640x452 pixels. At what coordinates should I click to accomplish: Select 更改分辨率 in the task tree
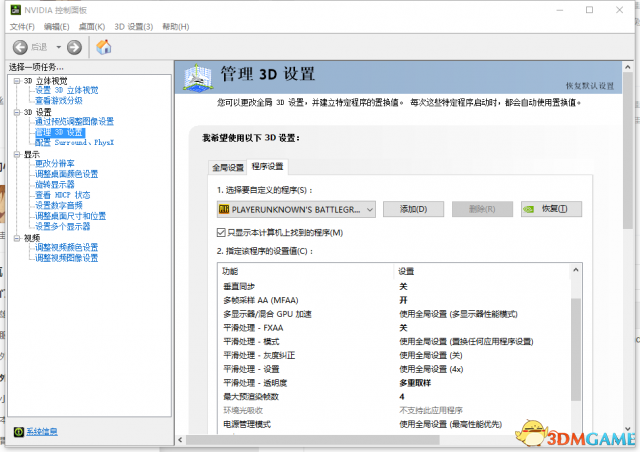(54, 163)
